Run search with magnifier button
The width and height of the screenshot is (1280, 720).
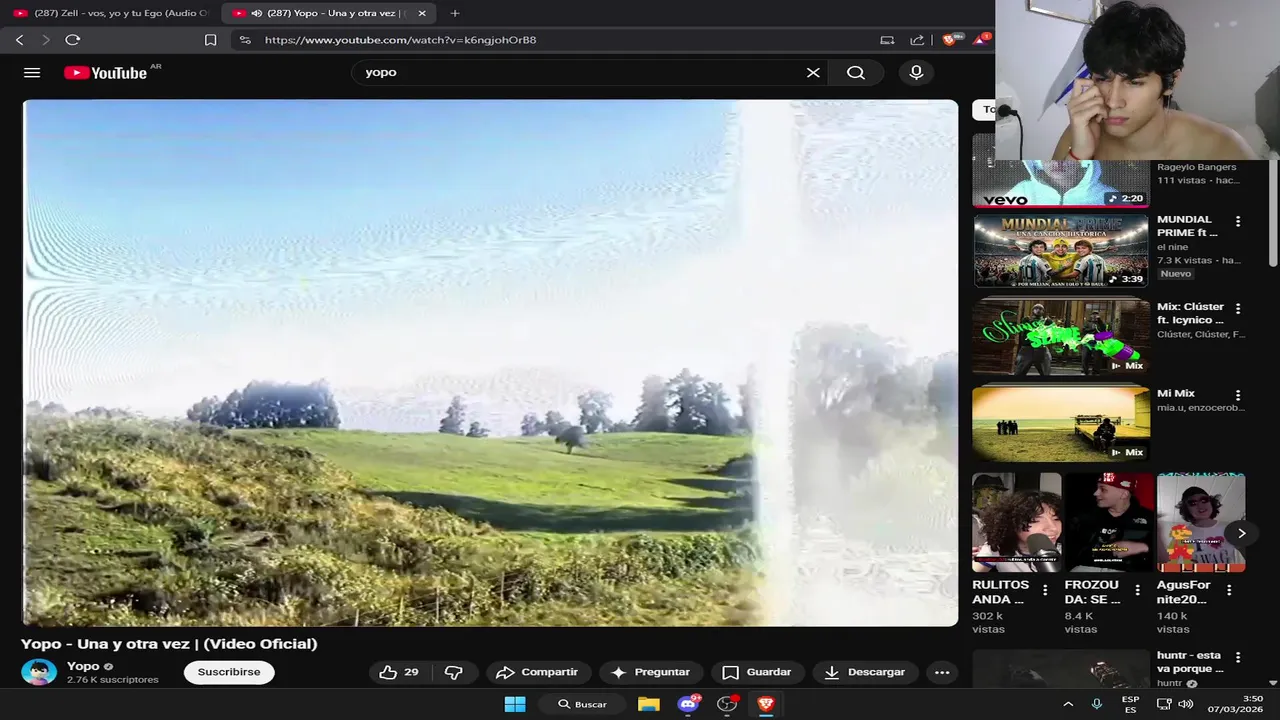pos(856,72)
